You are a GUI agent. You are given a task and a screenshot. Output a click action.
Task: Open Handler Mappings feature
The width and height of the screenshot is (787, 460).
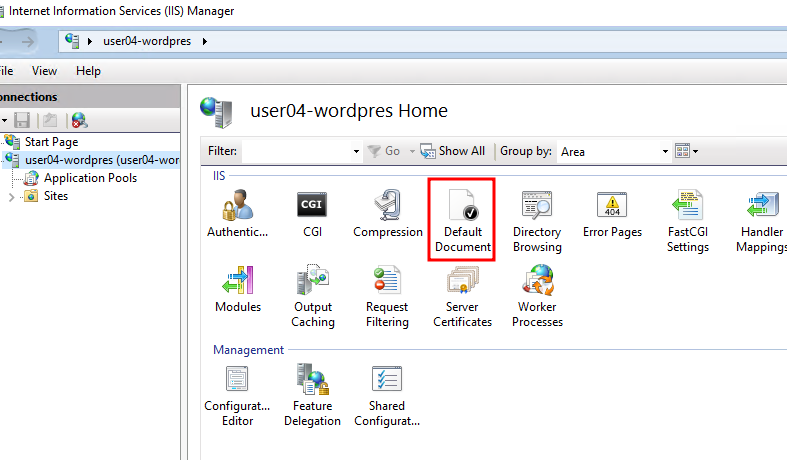point(762,220)
